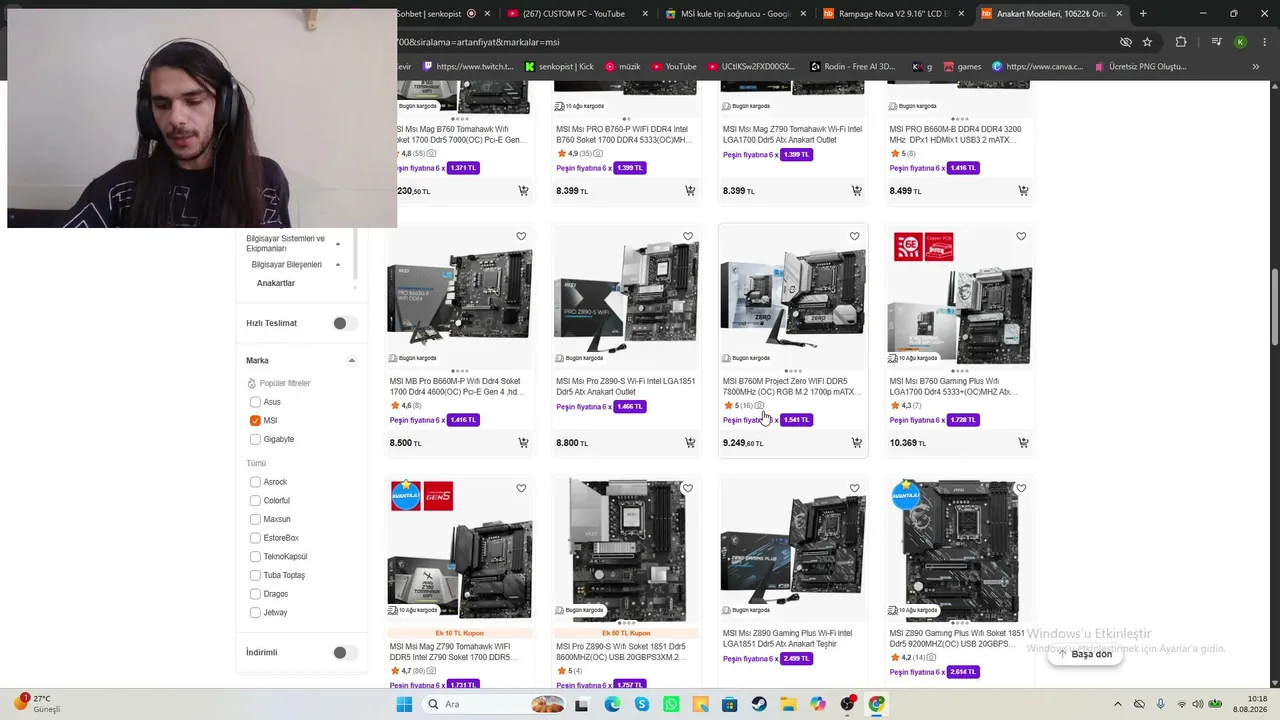Viewport: 1280px width, 720px height.
Task: Open Skype from the taskbar
Action: (x=642, y=704)
